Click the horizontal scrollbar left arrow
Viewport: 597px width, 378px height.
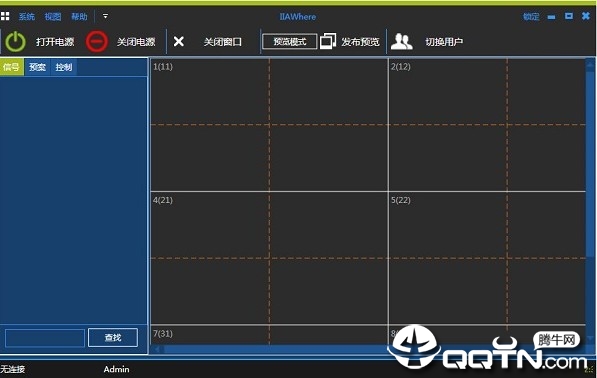pyautogui.click(x=158, y=349)
